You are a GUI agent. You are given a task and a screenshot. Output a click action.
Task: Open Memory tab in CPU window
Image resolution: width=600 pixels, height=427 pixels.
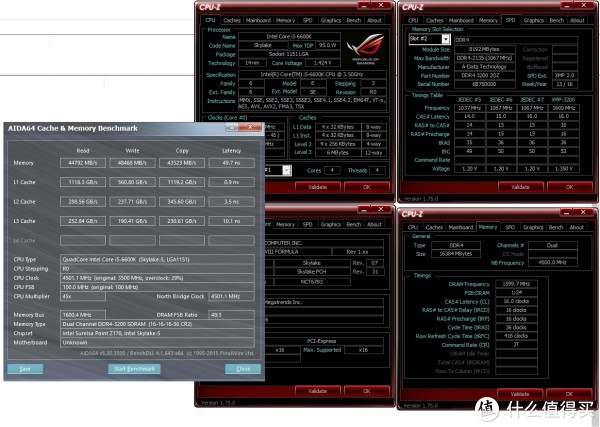[285, 20]
